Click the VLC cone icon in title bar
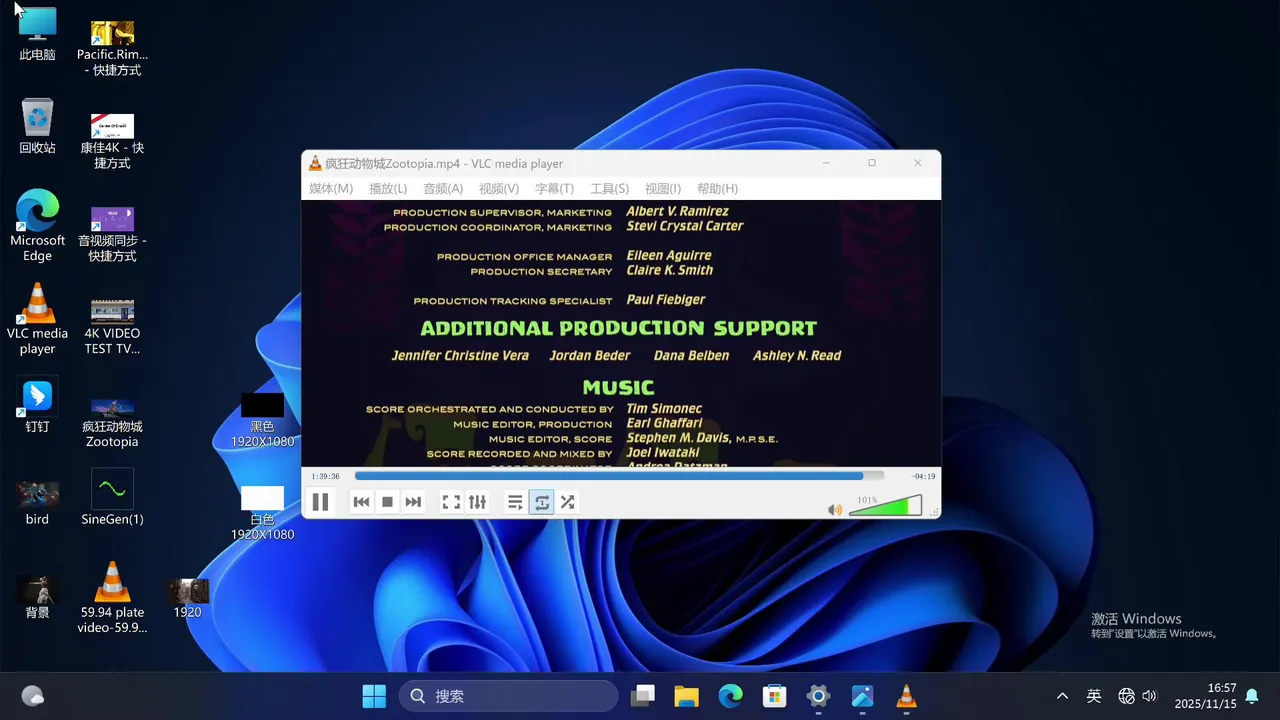The height and width of the screenshot is (720, 1280). click(315, 163)
